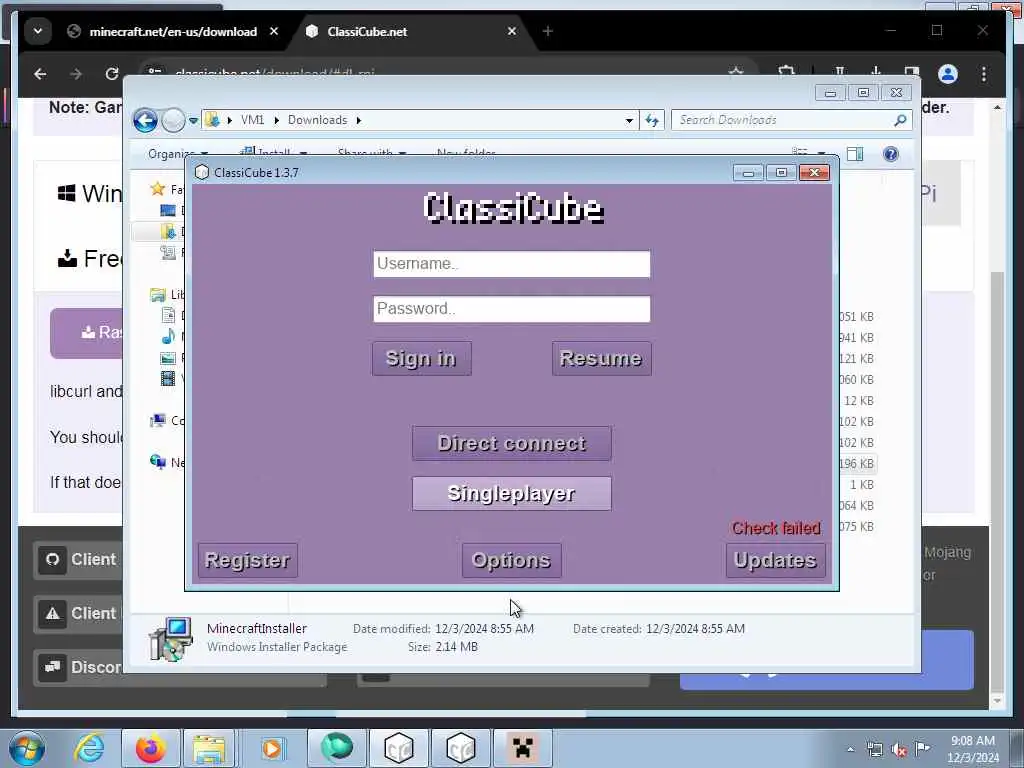
Task: Start Singleplayer mode in ClassiCube
Action: 511,494
